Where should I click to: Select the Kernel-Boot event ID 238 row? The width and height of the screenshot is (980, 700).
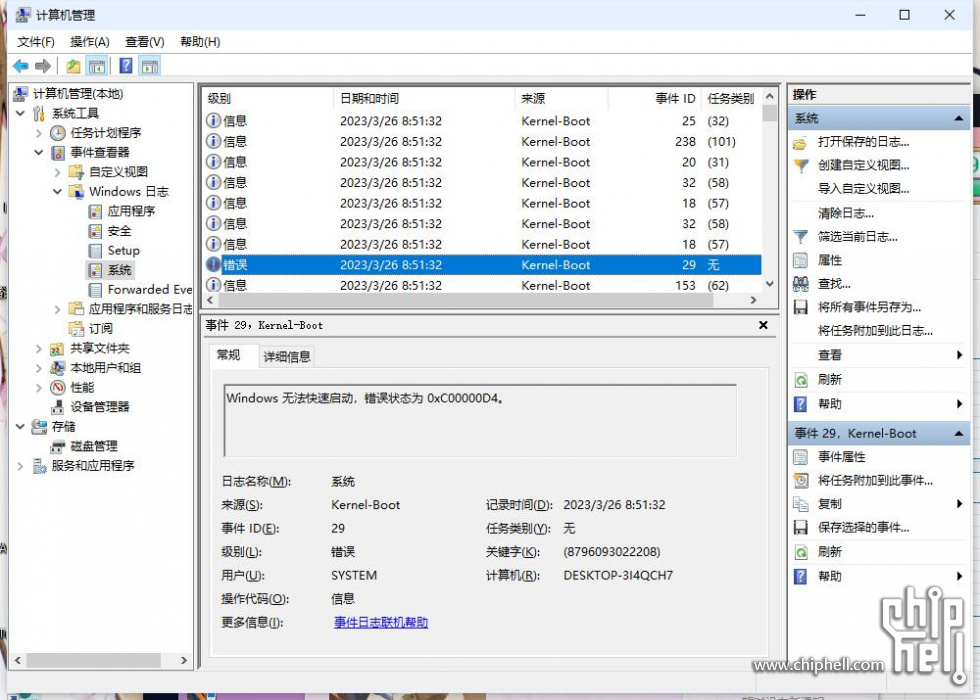pos(481,141)
